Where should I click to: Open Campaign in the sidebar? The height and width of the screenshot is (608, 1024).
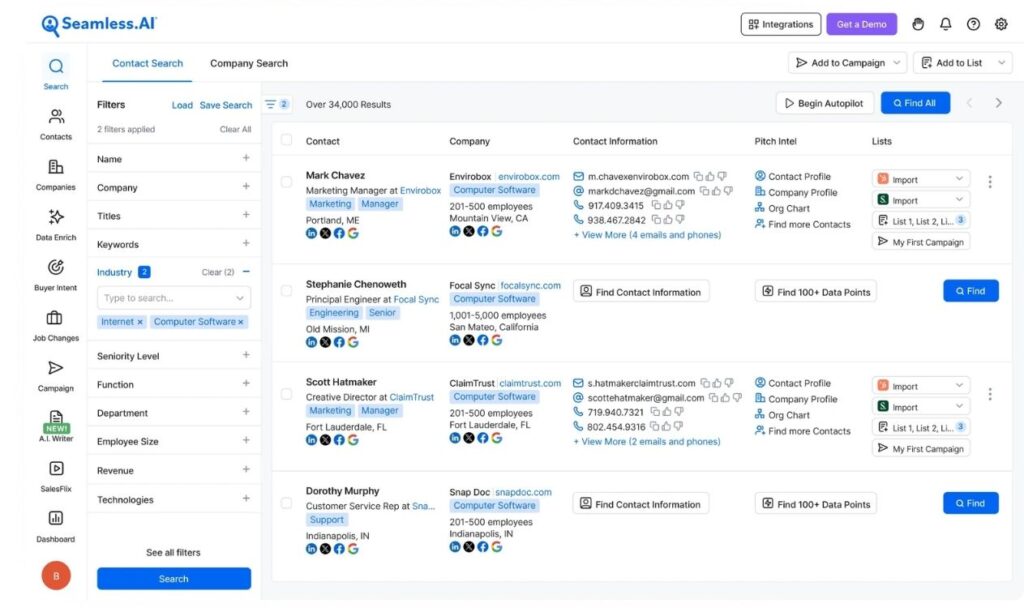[x=56, y=376]
